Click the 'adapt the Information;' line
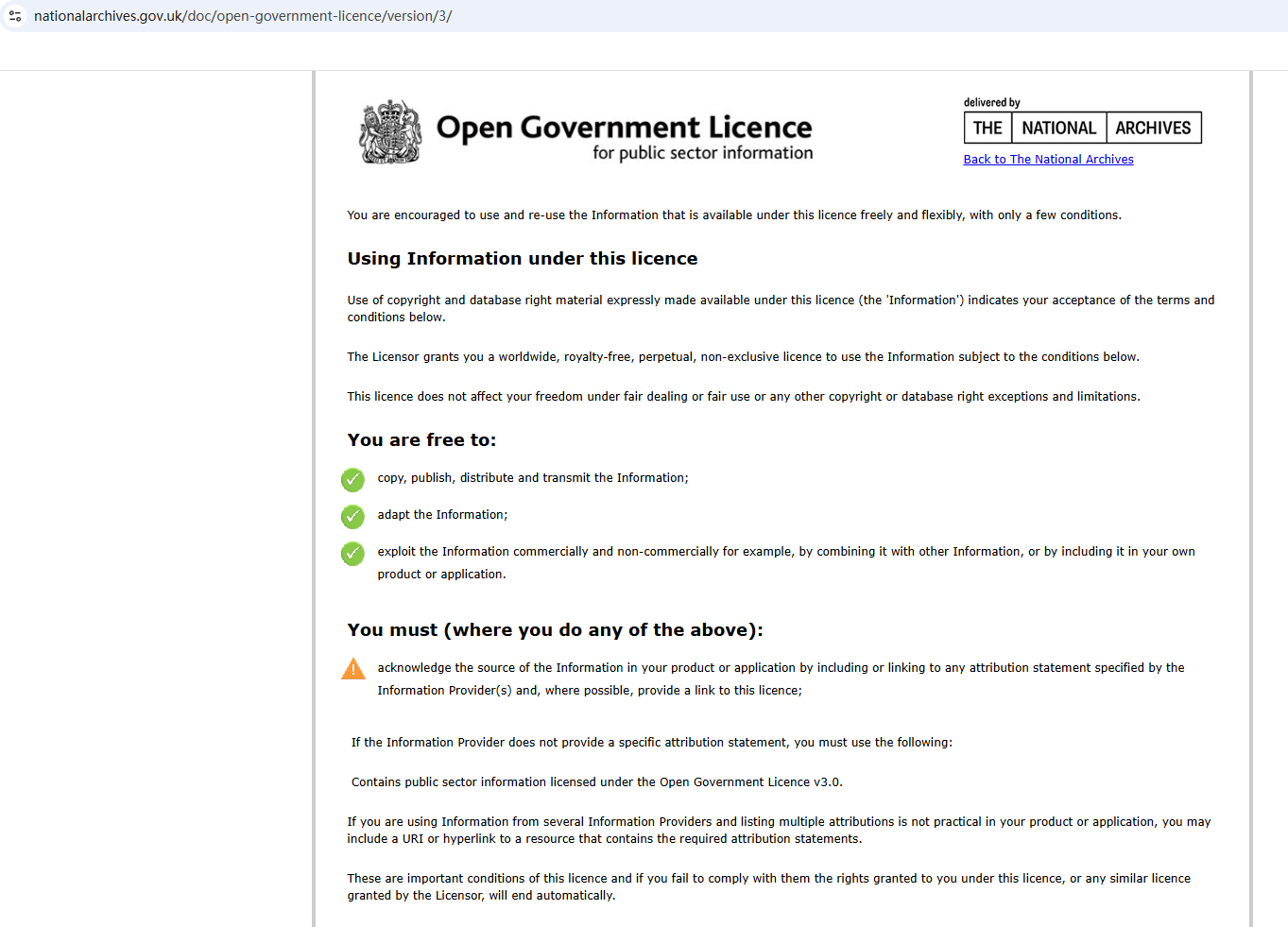The height and width of the screenshot is (927, 1288). coord(442,515)
